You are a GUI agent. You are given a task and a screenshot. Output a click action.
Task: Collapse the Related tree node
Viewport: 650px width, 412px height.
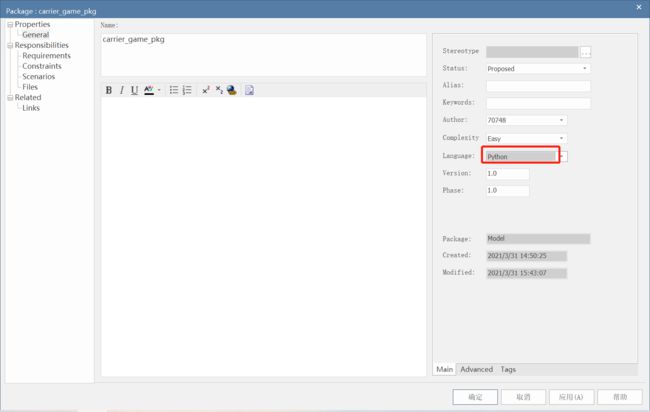(10, 97)
